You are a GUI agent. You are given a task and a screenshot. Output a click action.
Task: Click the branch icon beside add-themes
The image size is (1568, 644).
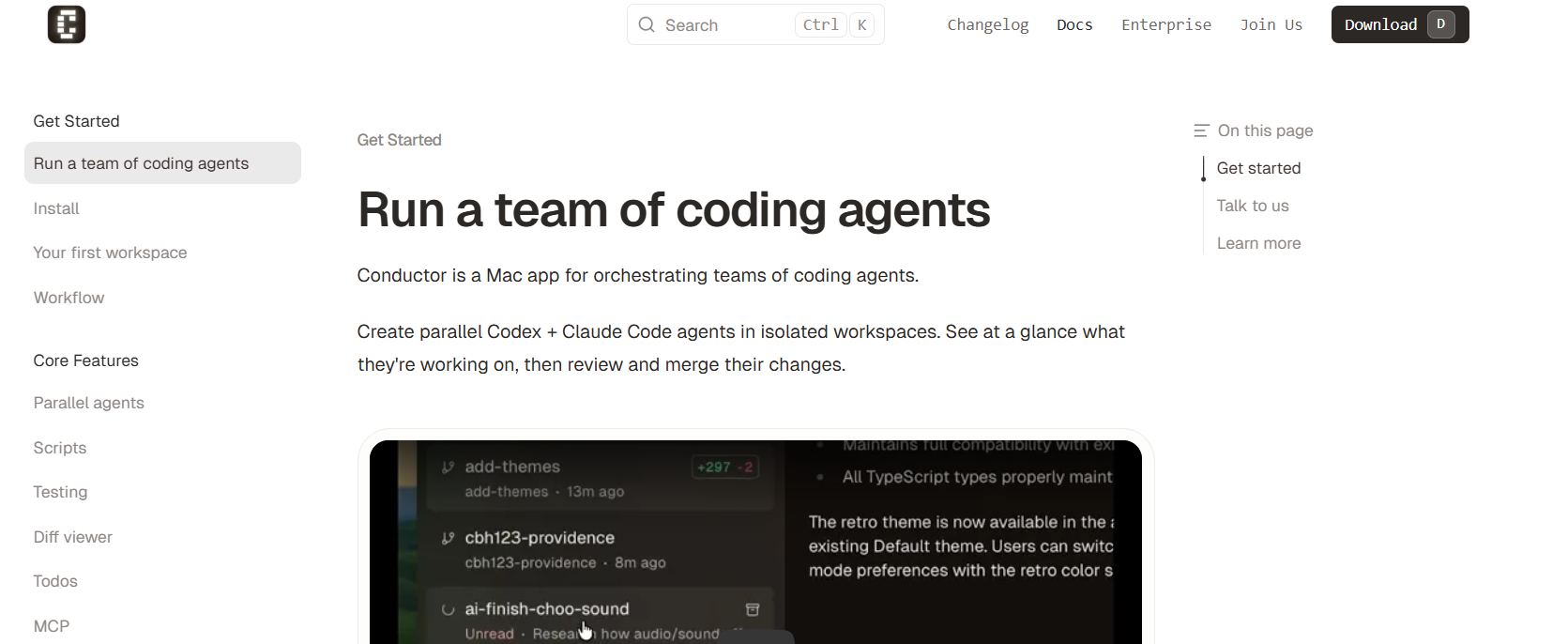click(449, 468)
